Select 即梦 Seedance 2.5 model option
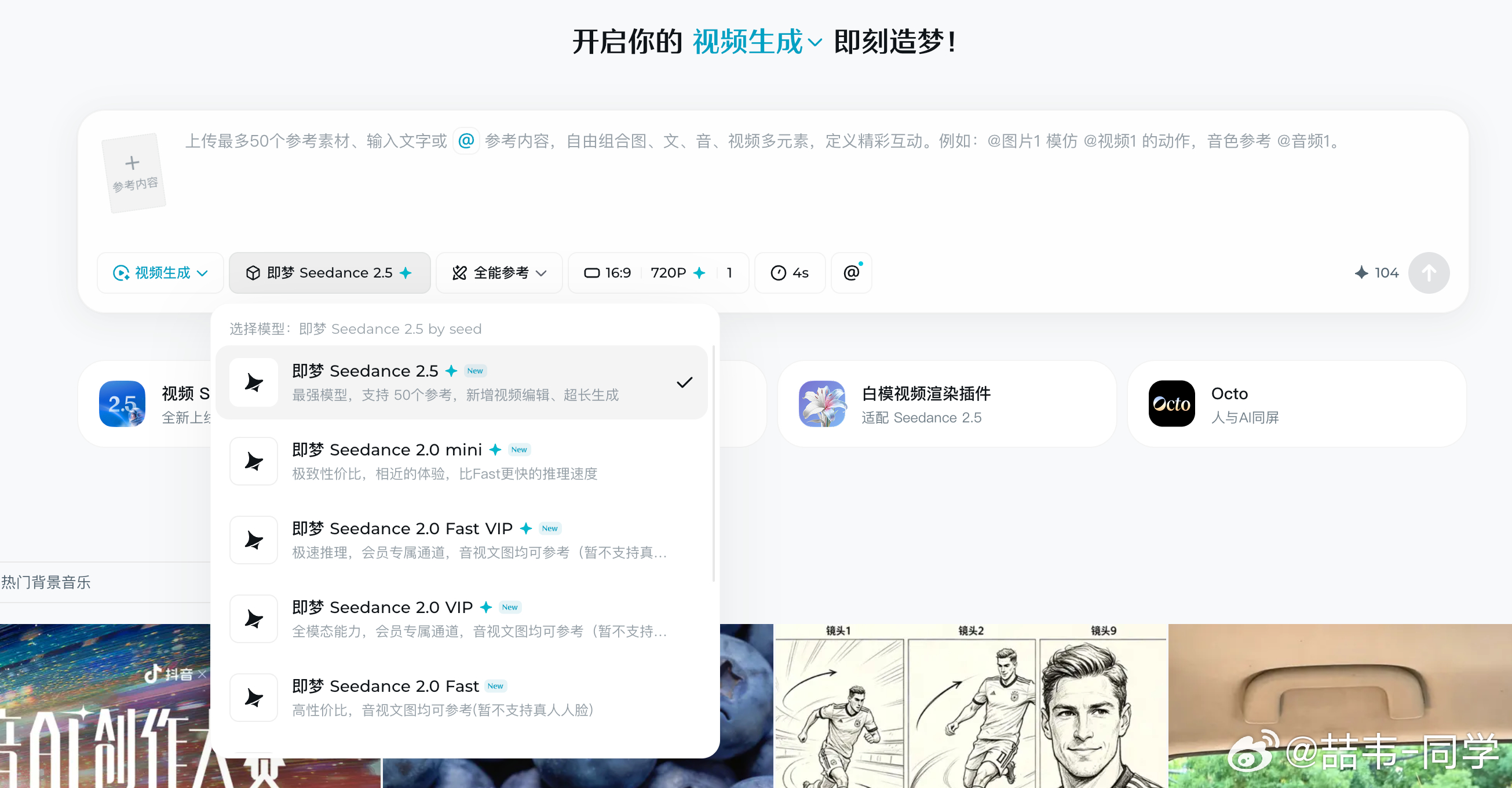This screenshot has width=1512, height=788. [461, 382]
